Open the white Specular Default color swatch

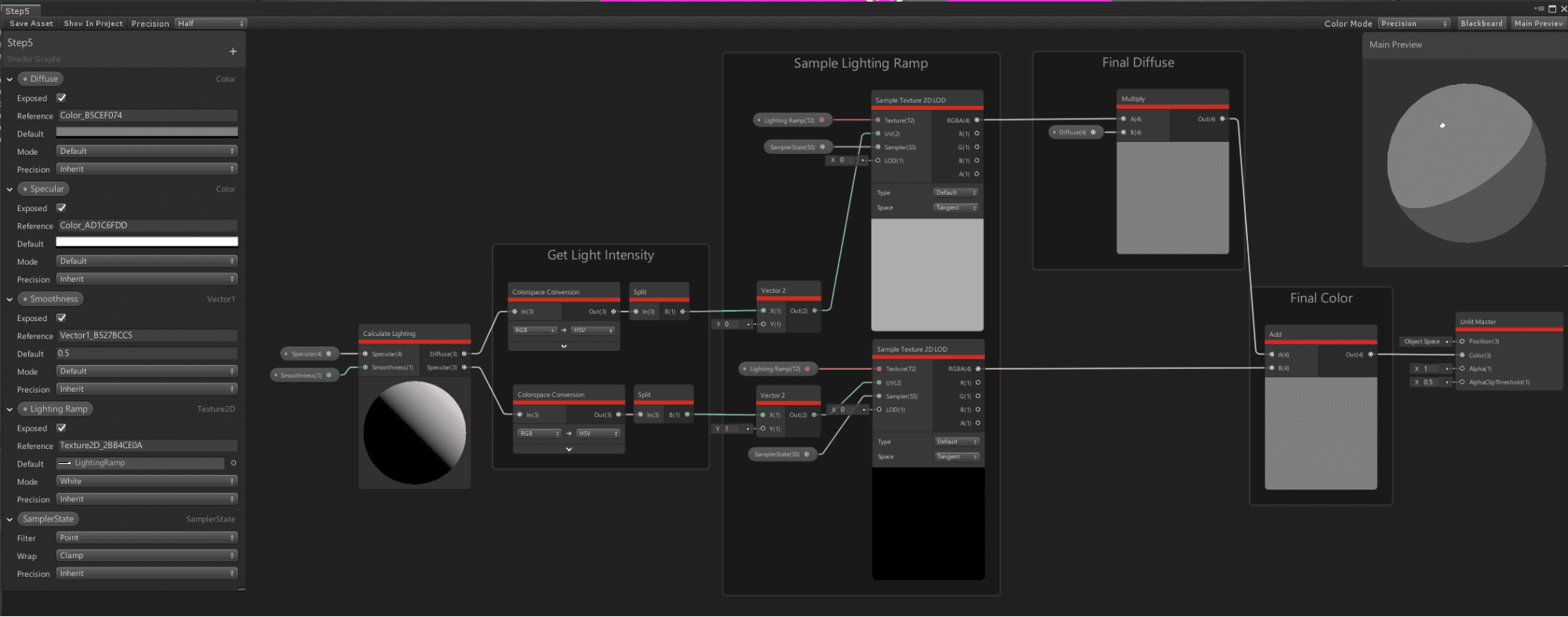point(147,242)
